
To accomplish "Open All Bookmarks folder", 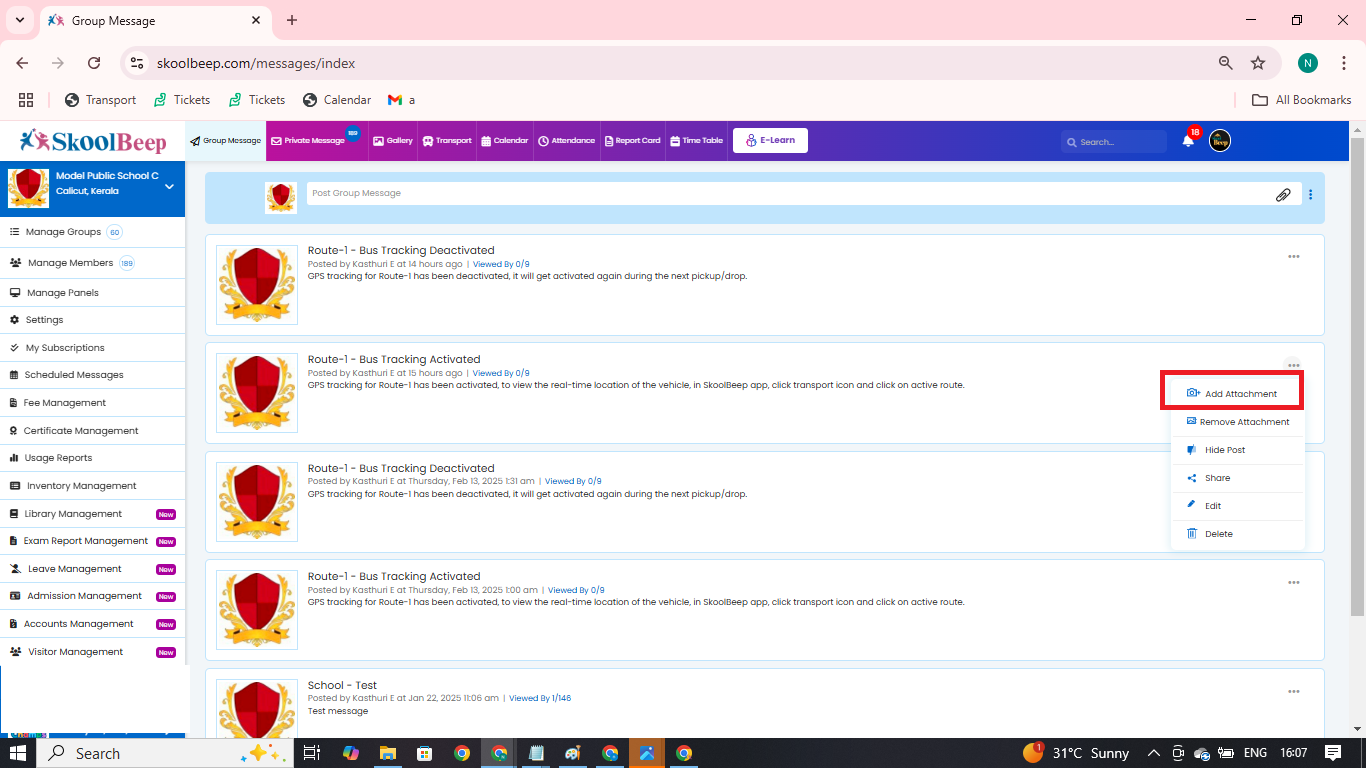I will click(1302, 100).
